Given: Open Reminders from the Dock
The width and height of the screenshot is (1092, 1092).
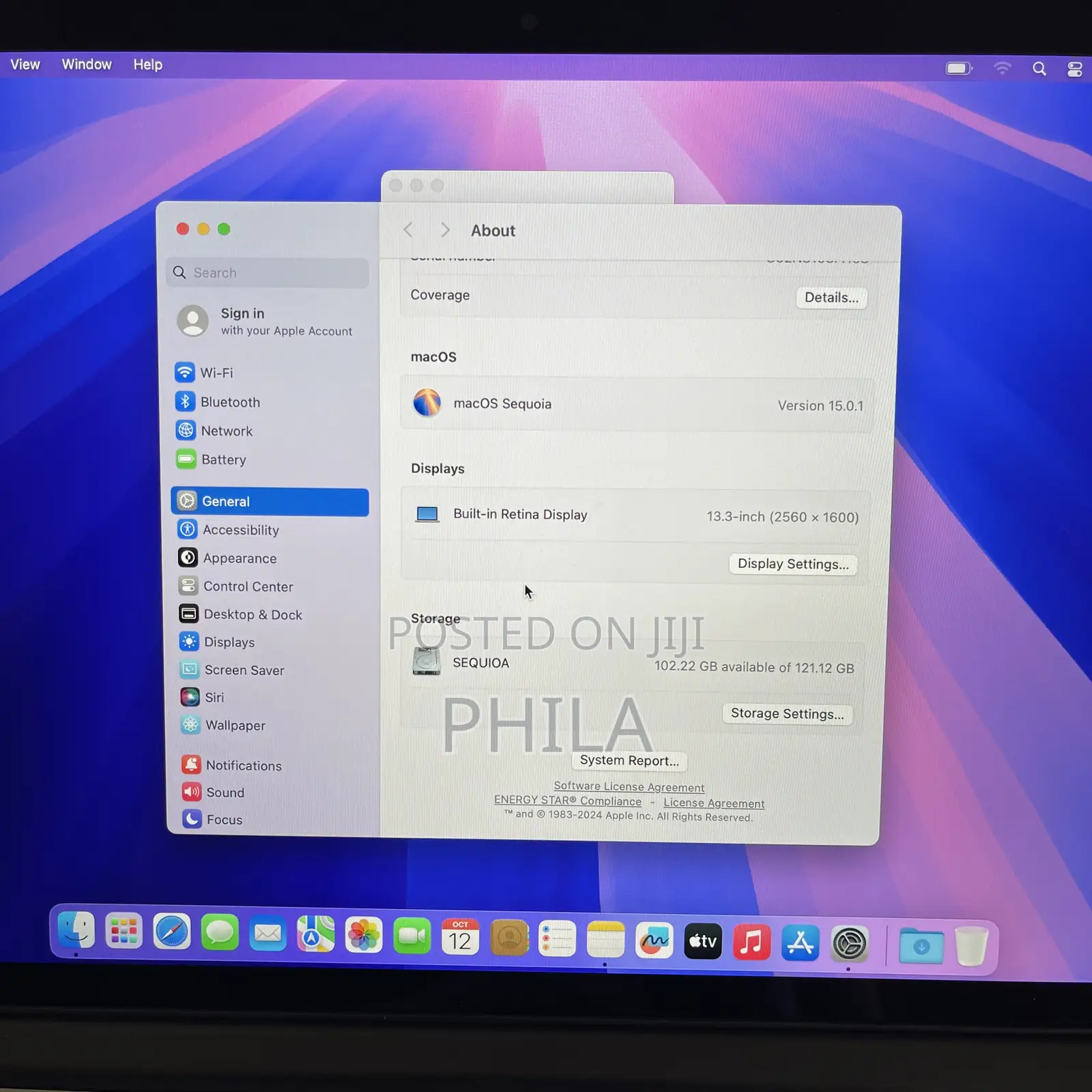Looking at the screenshot, I should pos(557,939).
